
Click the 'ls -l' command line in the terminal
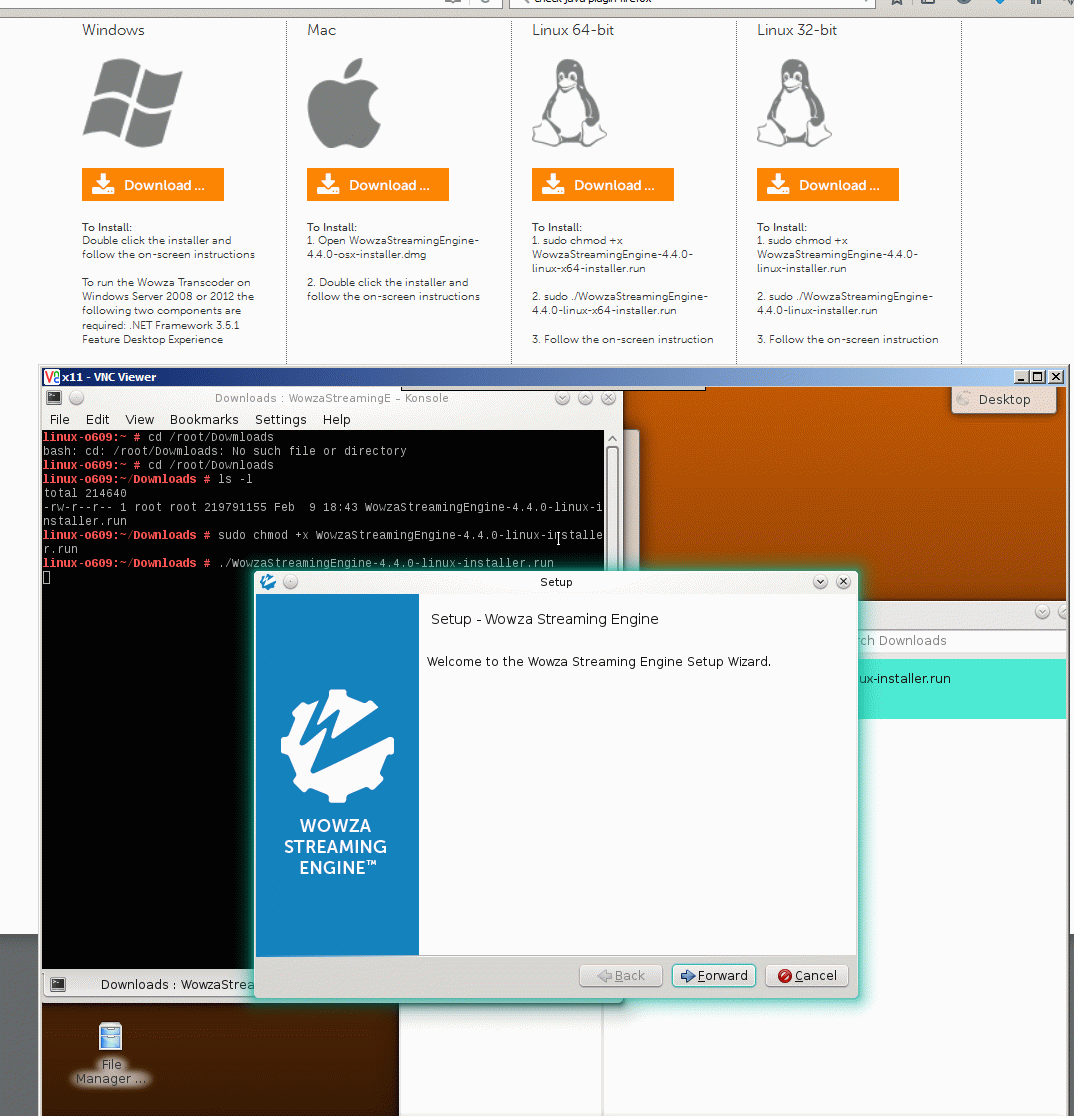[x=147, y=479]
